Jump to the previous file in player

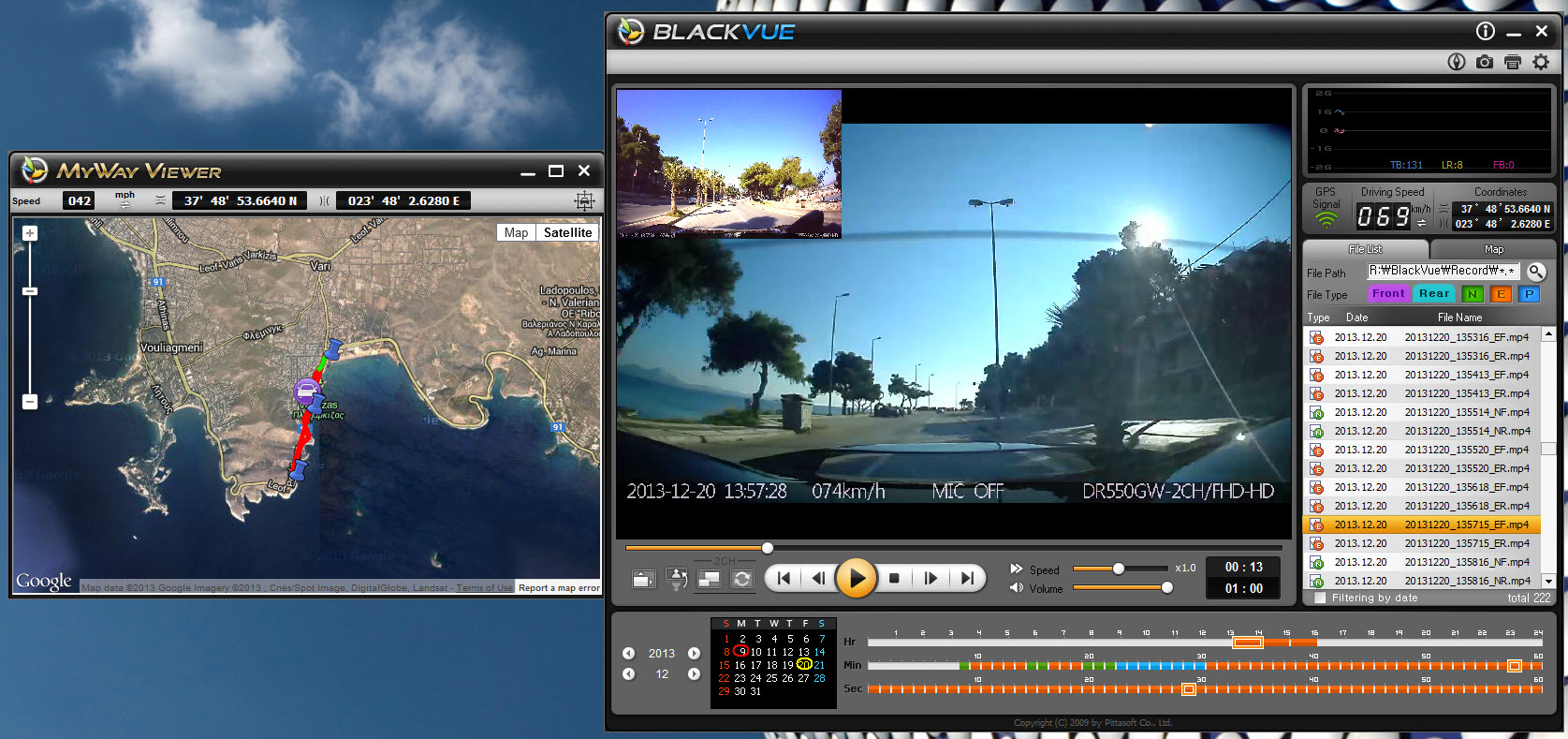tap(784, 578)
